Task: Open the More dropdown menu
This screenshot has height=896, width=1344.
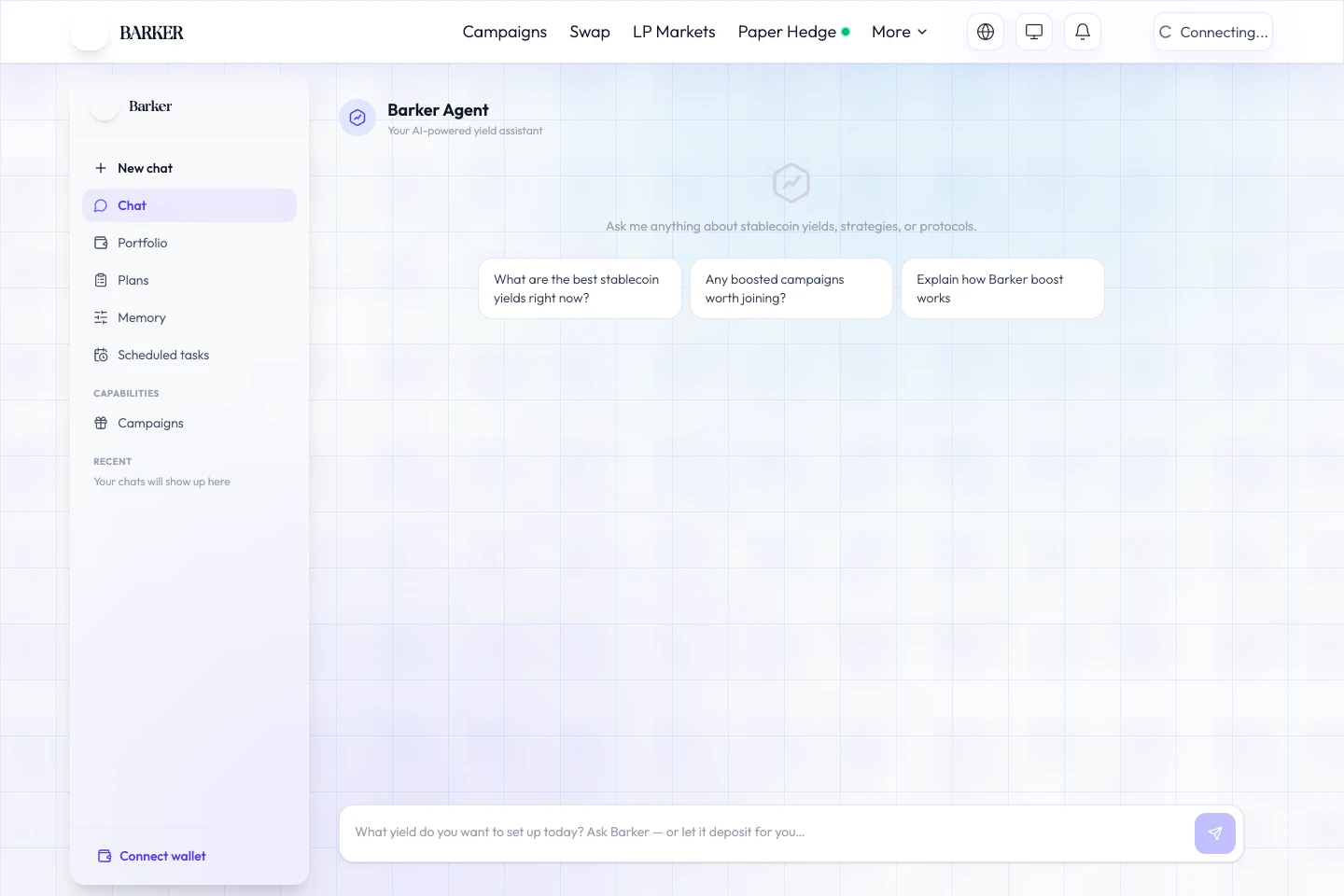Action: 900,32
